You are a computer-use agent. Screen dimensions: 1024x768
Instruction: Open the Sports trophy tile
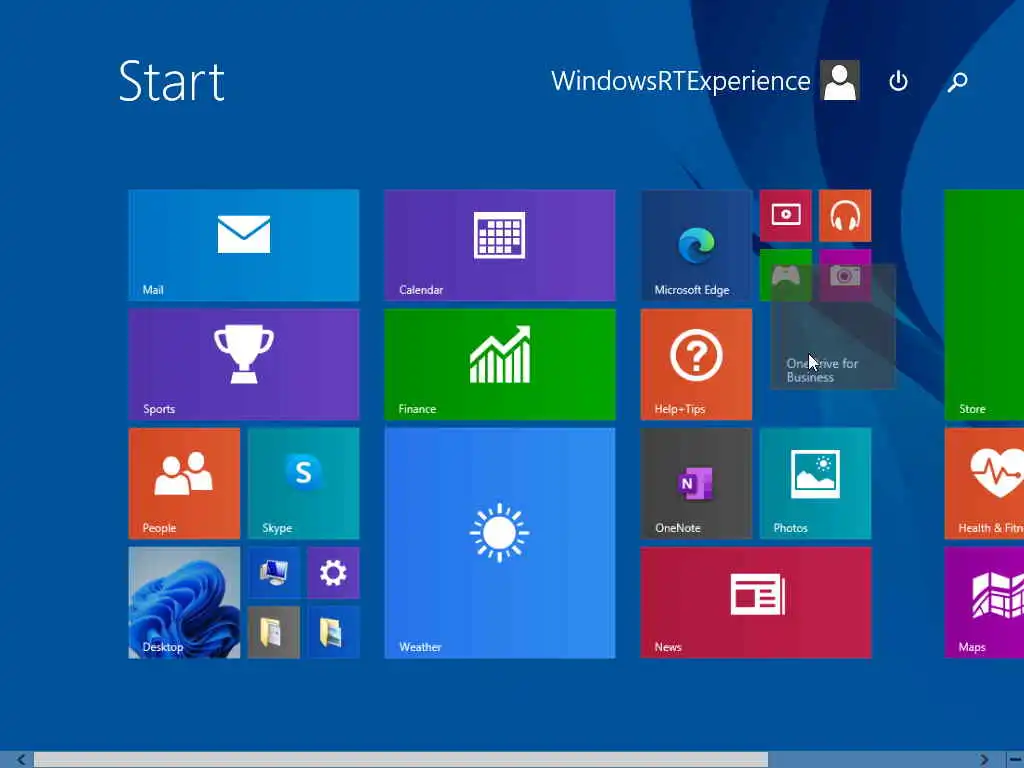tap(244, 364)
